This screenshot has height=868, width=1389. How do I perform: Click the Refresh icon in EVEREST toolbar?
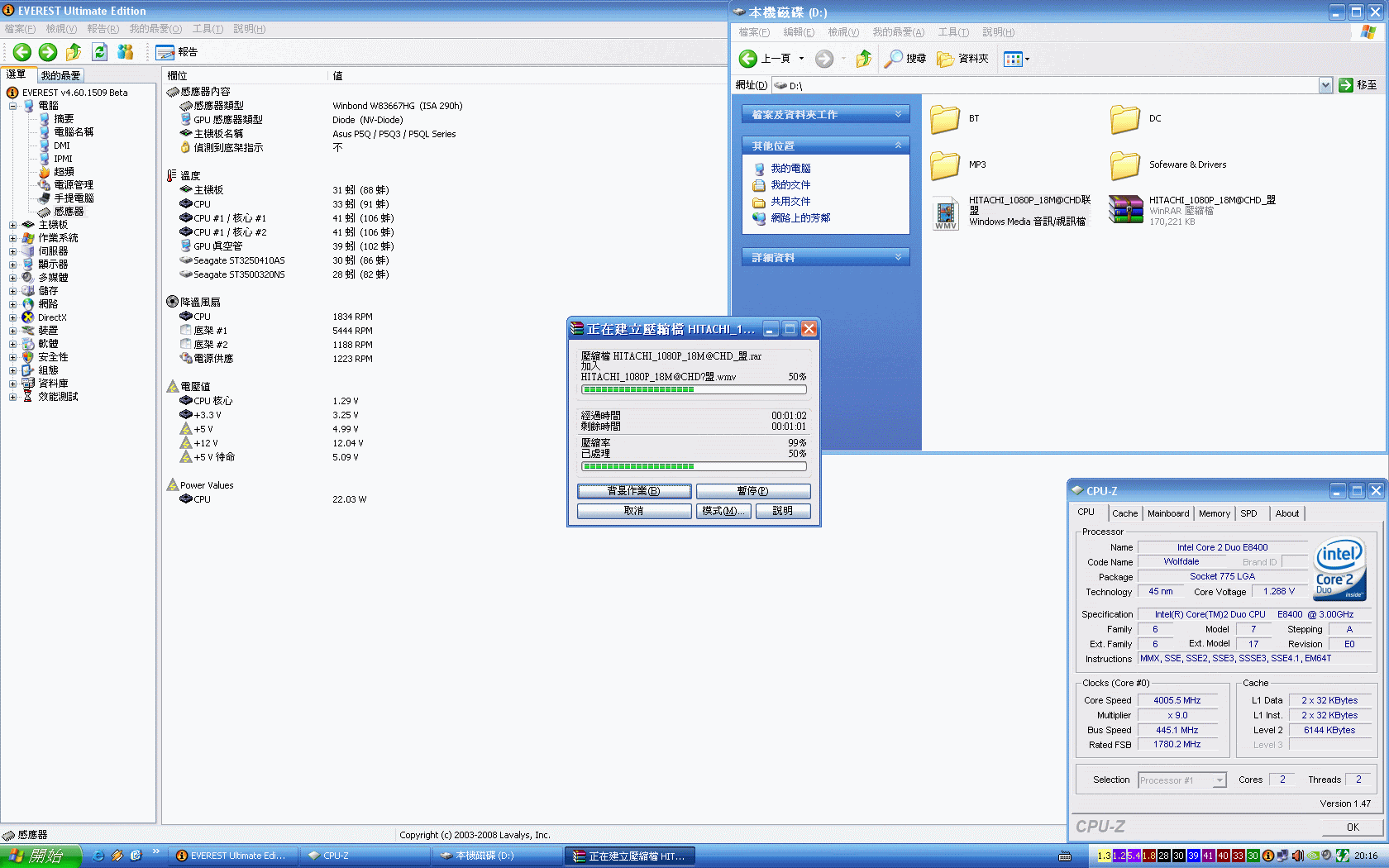tap(99, 52)
